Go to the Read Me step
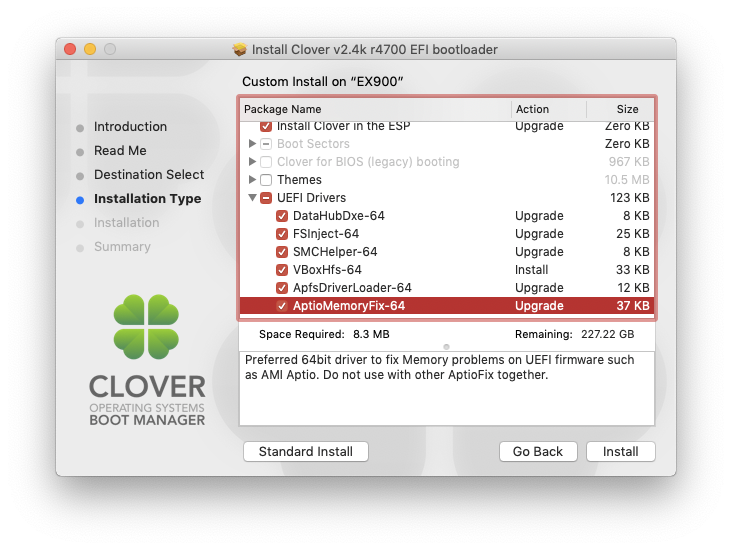 point(120,151)
